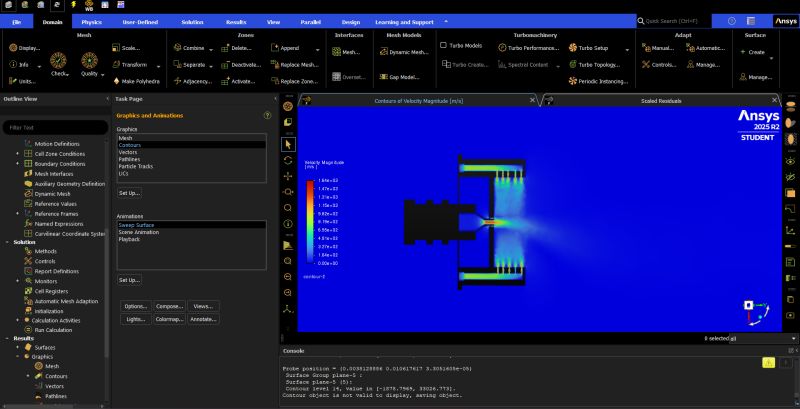Switch to the Results ribbon tab

(236, 22)
